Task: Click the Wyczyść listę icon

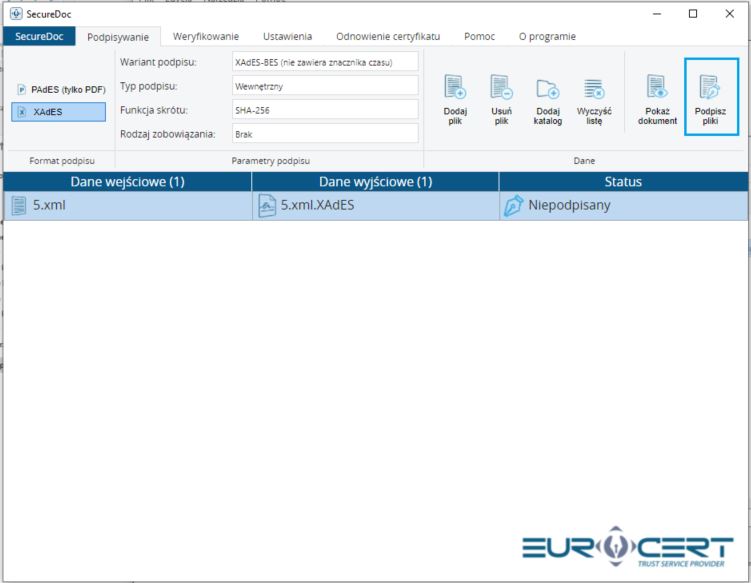Action: [x=594, y=89]
